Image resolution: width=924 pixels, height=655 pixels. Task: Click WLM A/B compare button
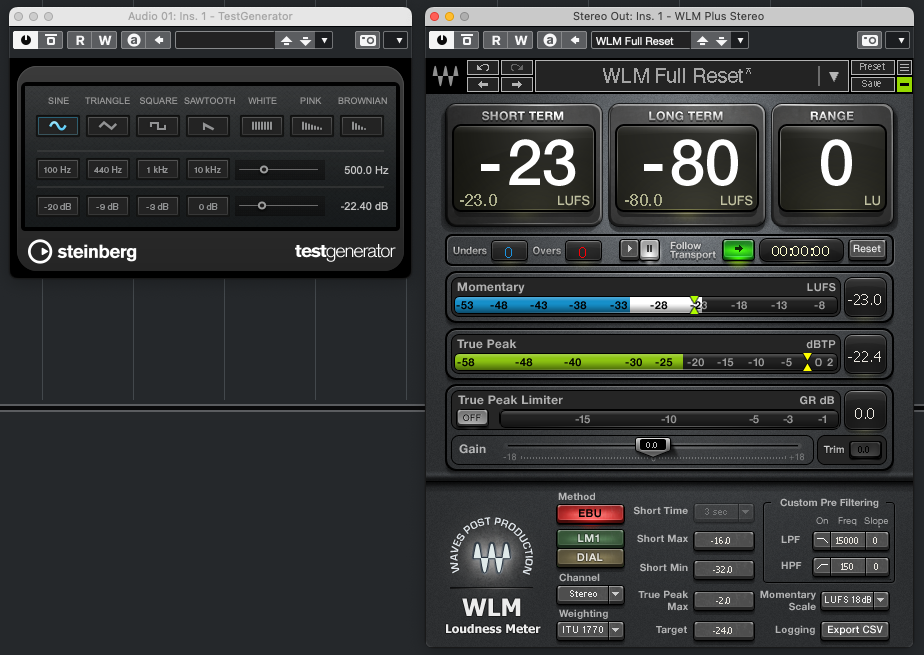[x=550, y=40]
